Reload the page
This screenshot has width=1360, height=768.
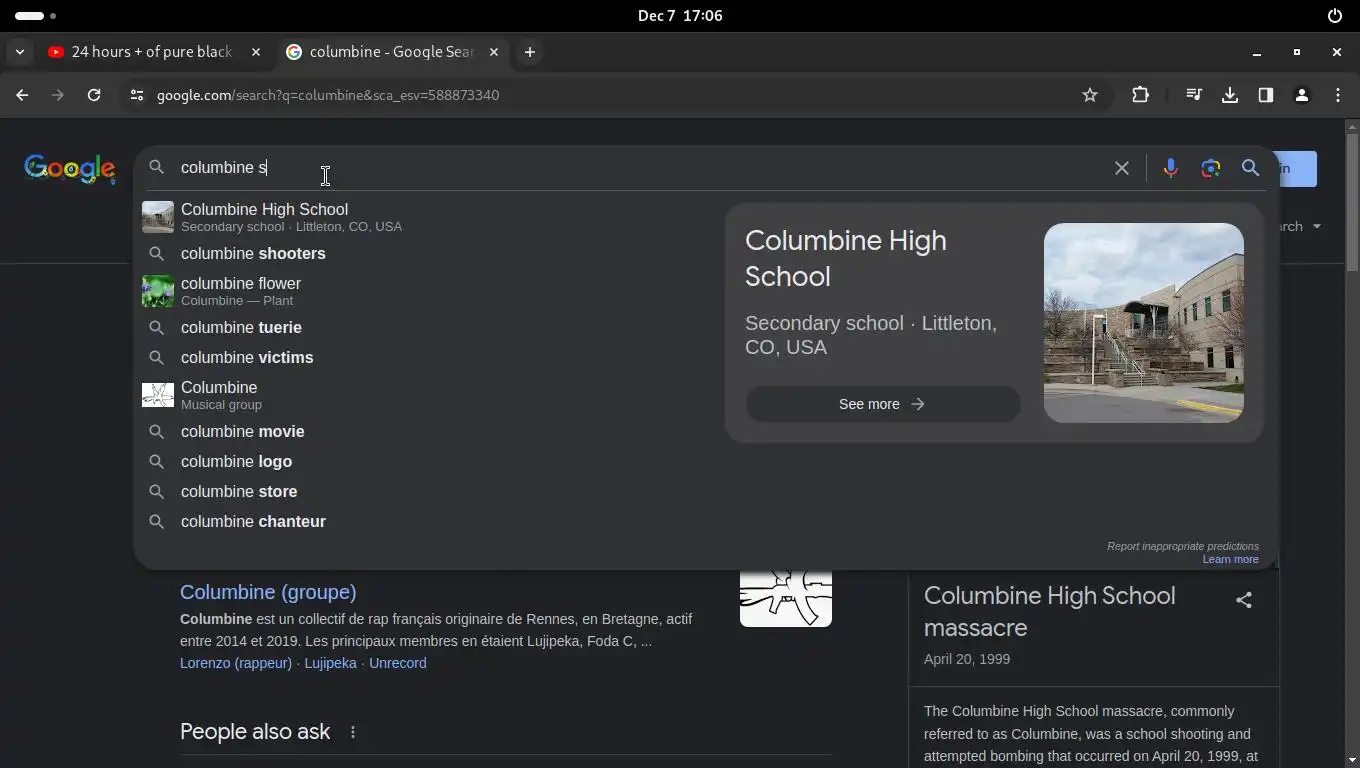94,95
